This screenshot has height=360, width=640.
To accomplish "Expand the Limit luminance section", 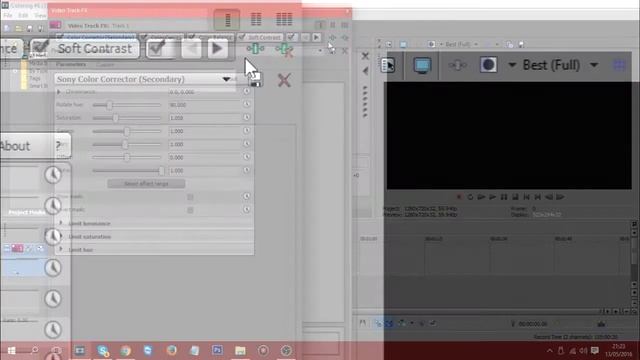I will 61,223.
